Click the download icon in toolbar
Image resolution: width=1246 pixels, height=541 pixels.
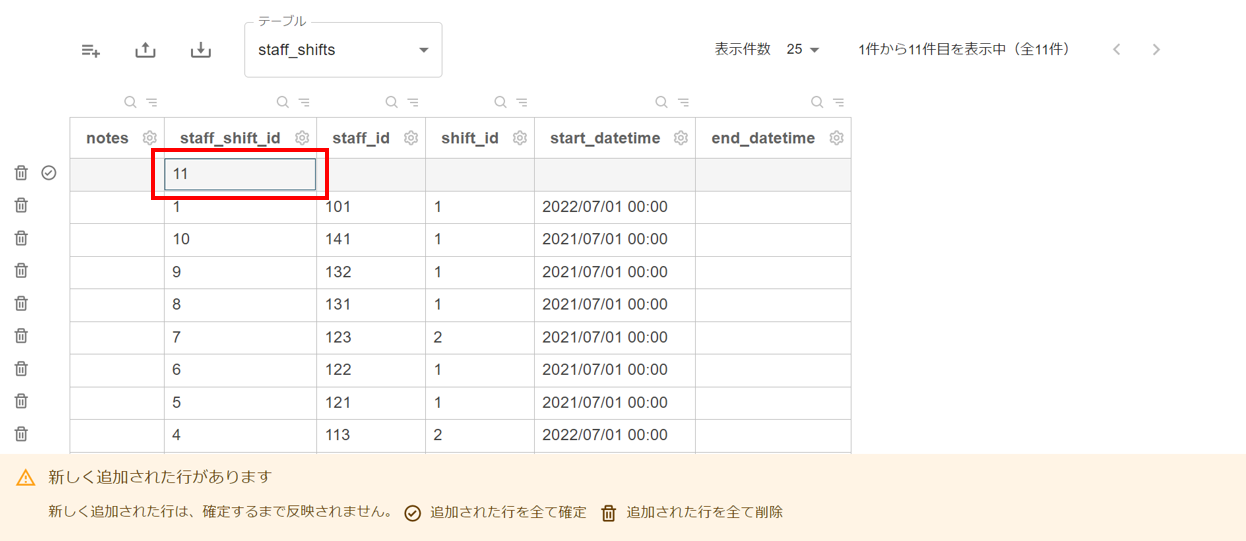tap(201, 50)
